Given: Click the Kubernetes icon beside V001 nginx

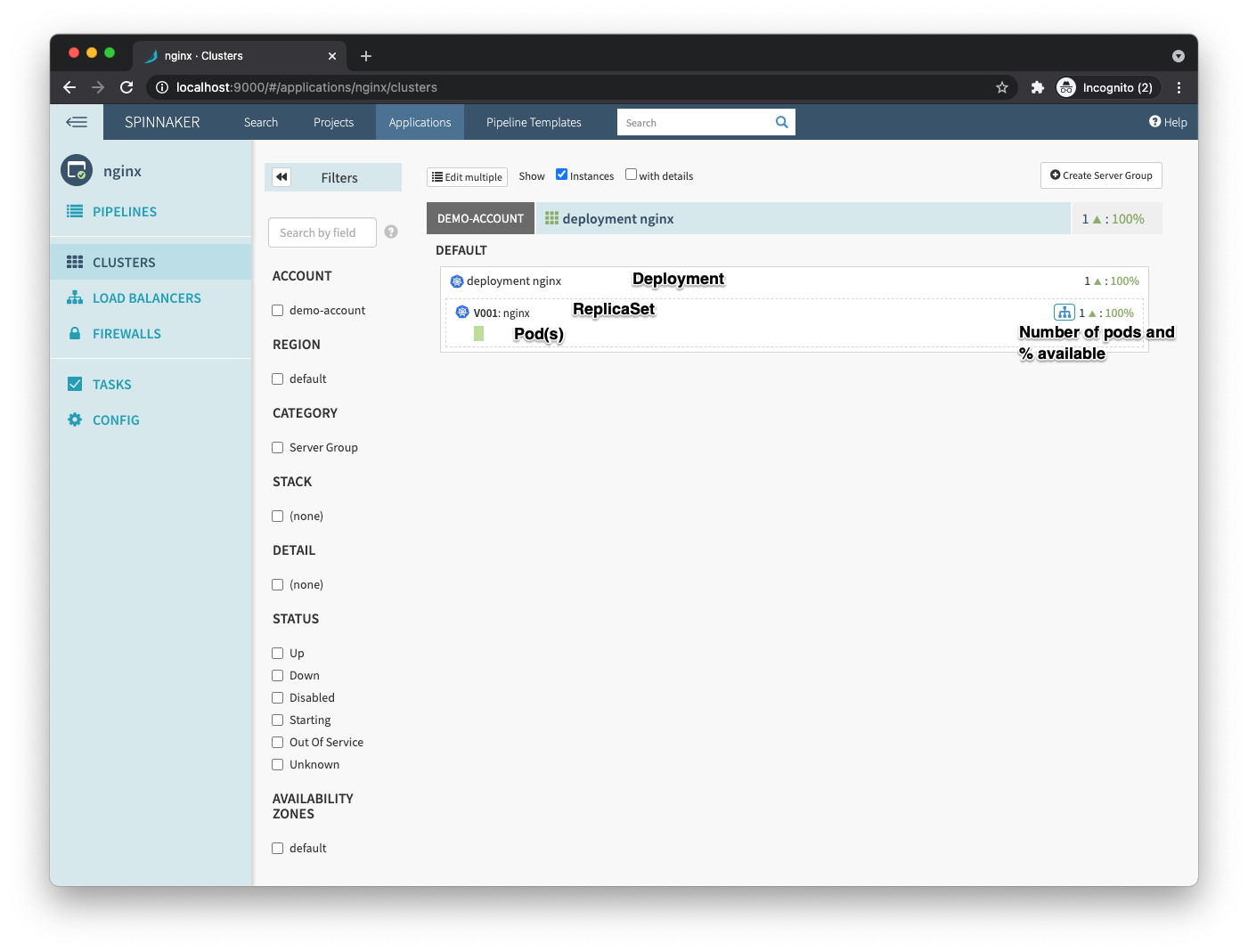Looking at the screenshot, I should coord(462,312).
